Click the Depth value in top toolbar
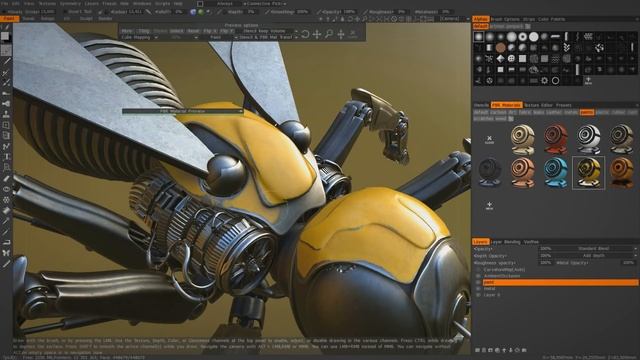Screen dimensions: 640x360 252,12
